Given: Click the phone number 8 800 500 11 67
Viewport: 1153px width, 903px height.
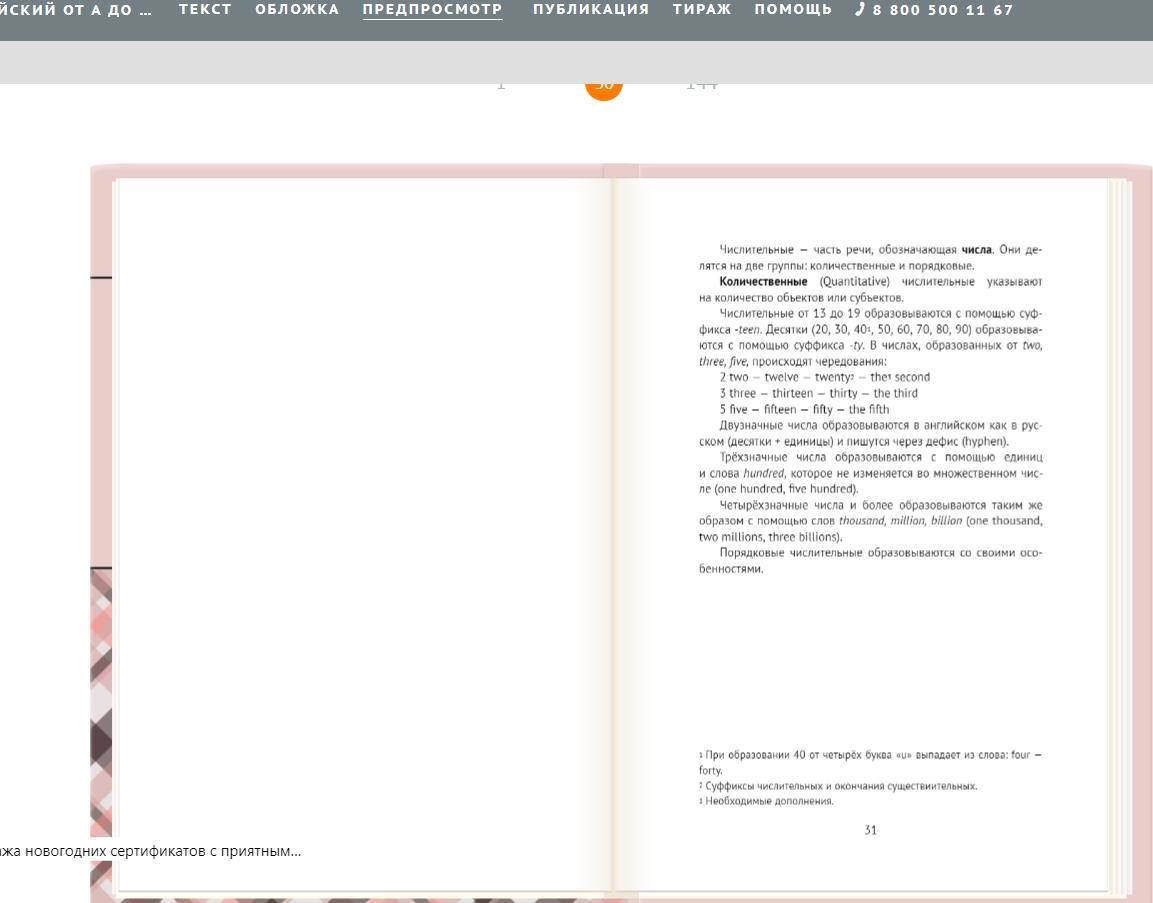Looking at the screenshot, I should (943, 10).
